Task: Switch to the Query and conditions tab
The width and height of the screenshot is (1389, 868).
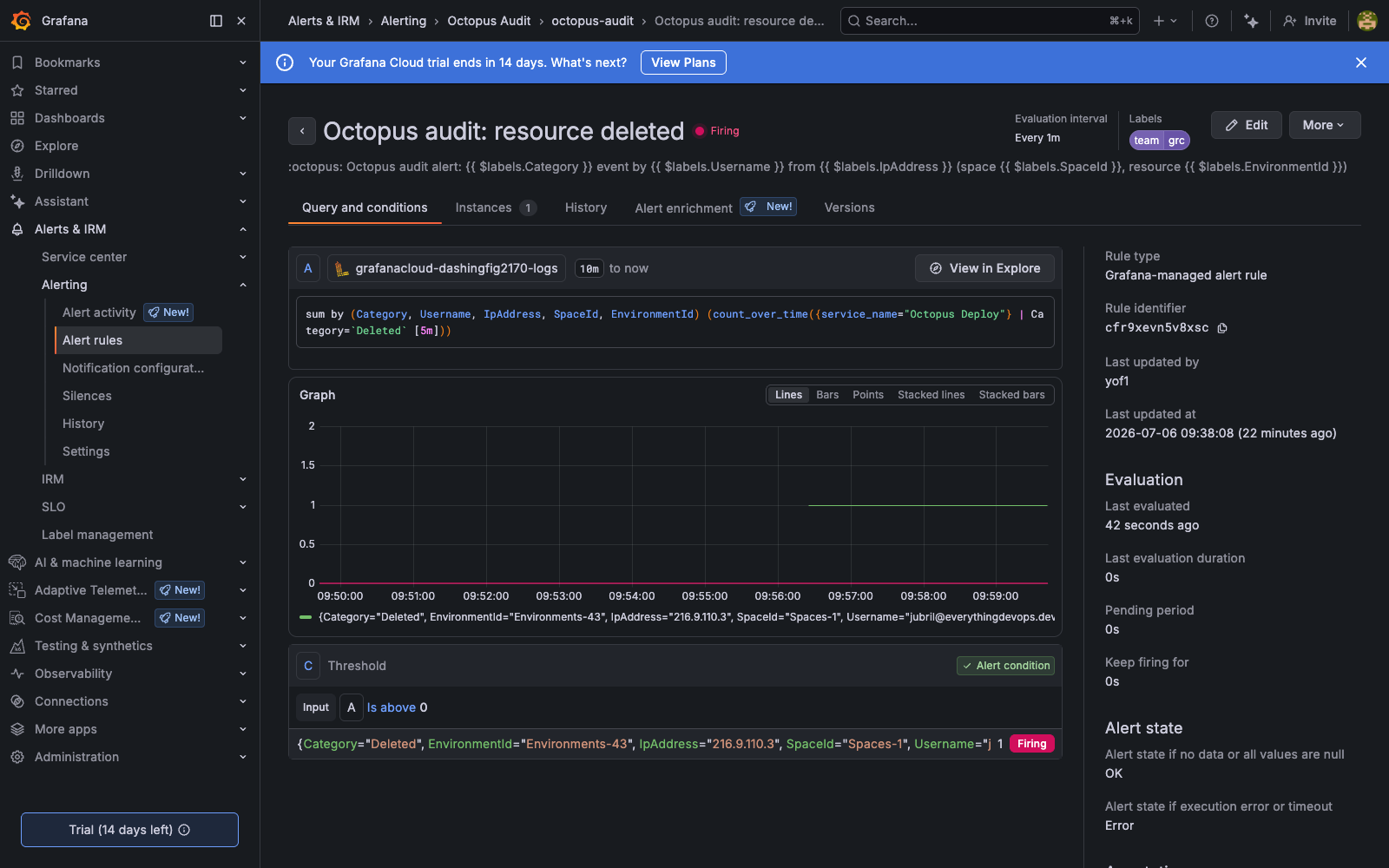Action: tap(365, 207)
